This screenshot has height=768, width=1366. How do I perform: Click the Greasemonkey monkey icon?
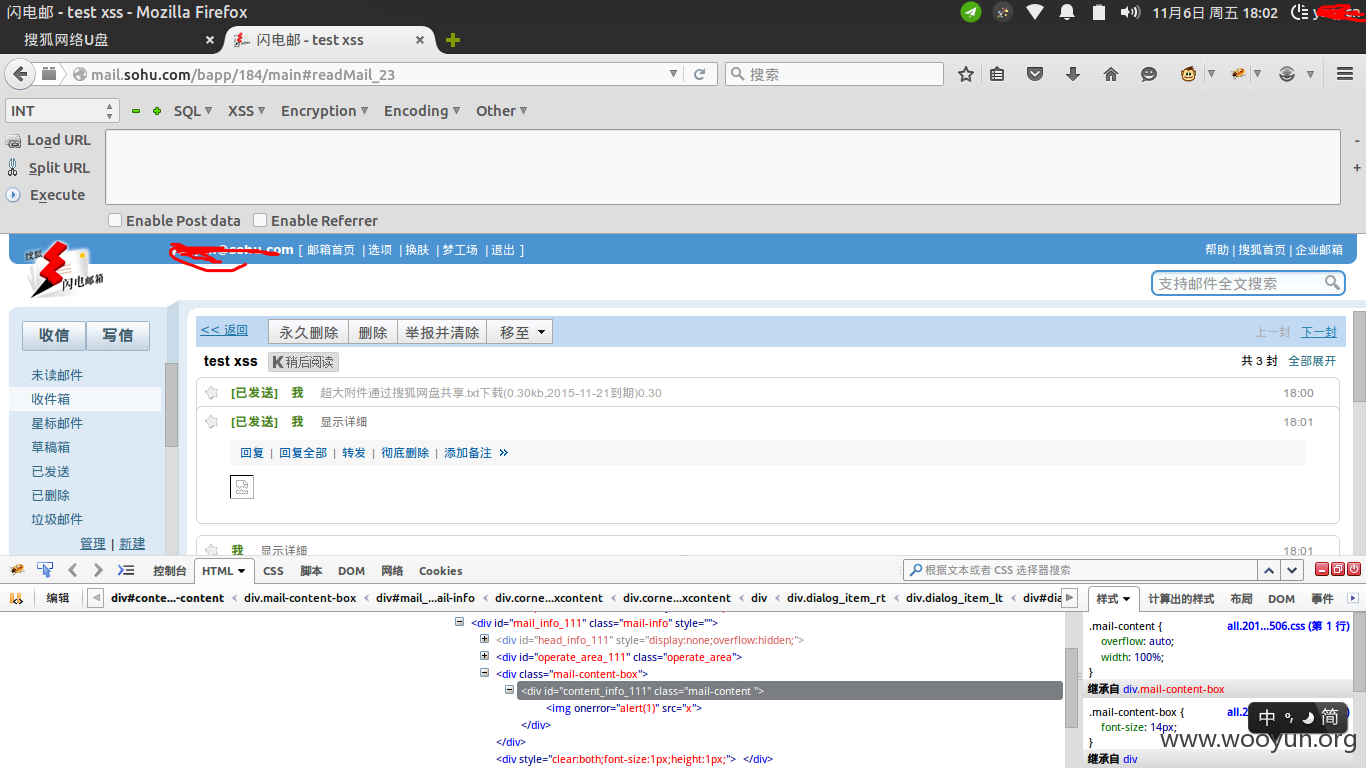point(1189,74)
